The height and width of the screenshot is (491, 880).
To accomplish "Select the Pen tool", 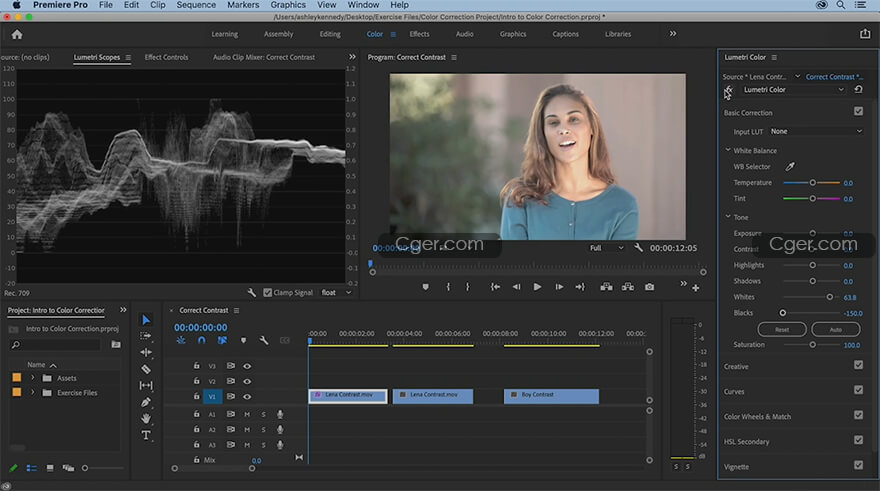I will (x=146, y=402).
